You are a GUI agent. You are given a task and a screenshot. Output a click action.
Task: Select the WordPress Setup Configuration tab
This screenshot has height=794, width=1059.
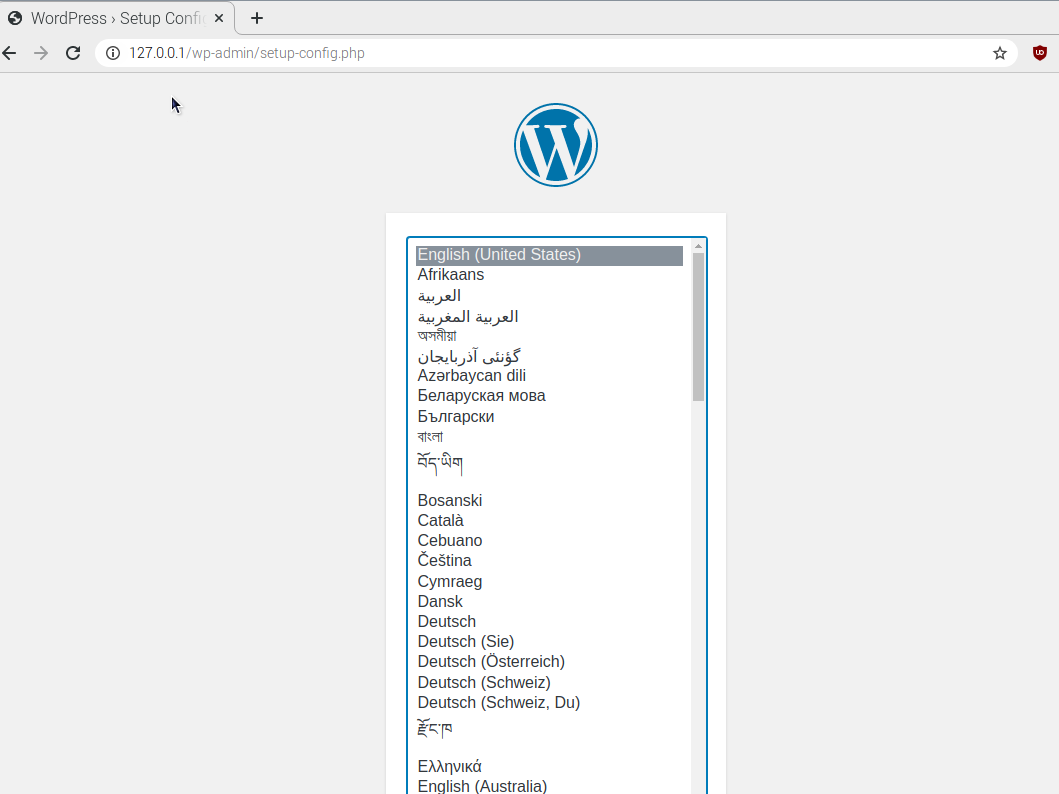click(x=117, y=18)
